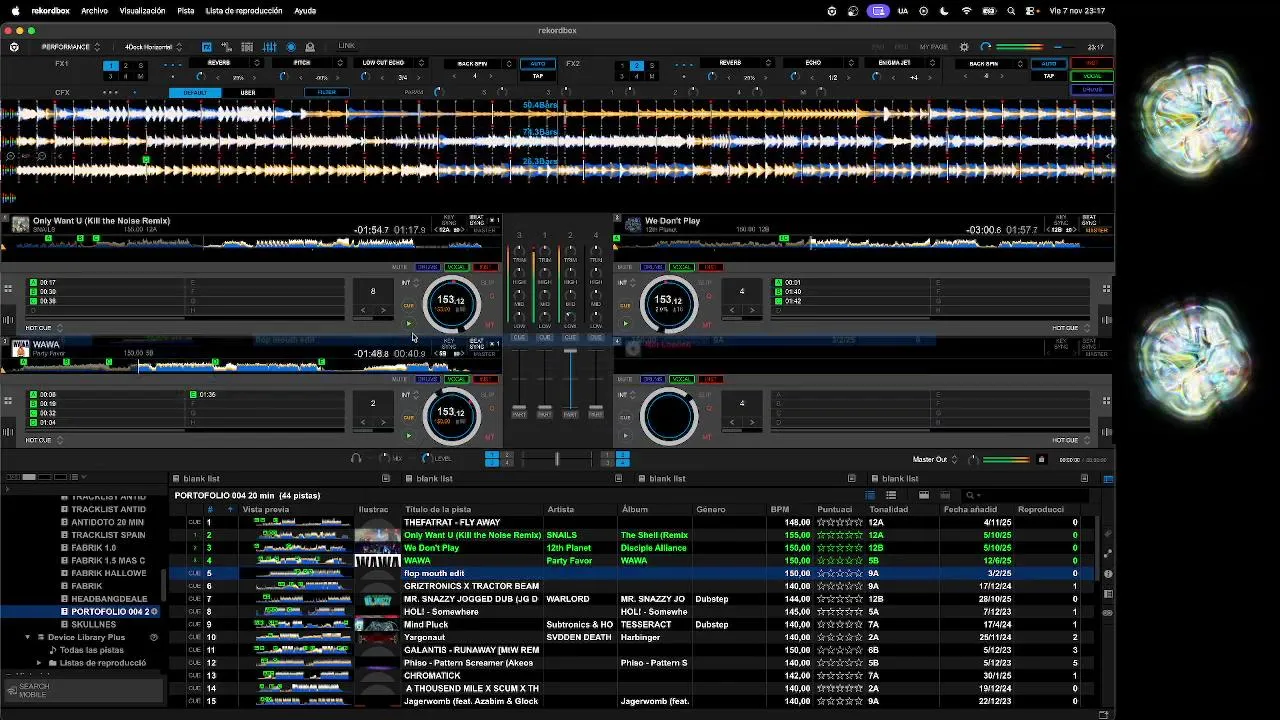The image size is (1280, 720).
Task: Open MY PAGE in the top bar
Action: tap(933, 47)
